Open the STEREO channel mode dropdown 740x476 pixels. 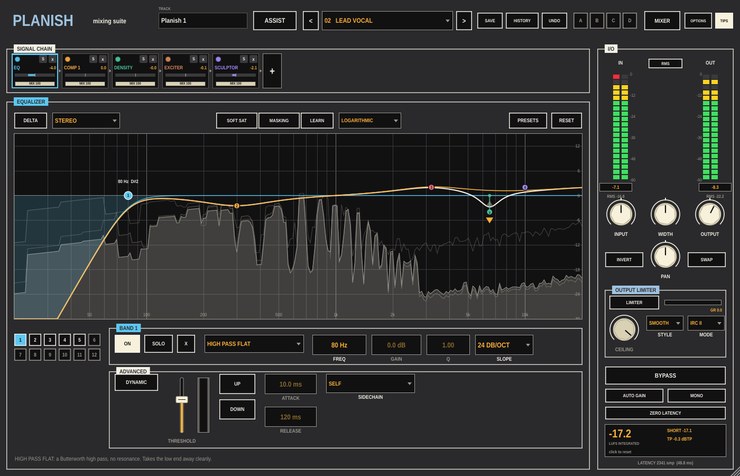pos(86,121)
